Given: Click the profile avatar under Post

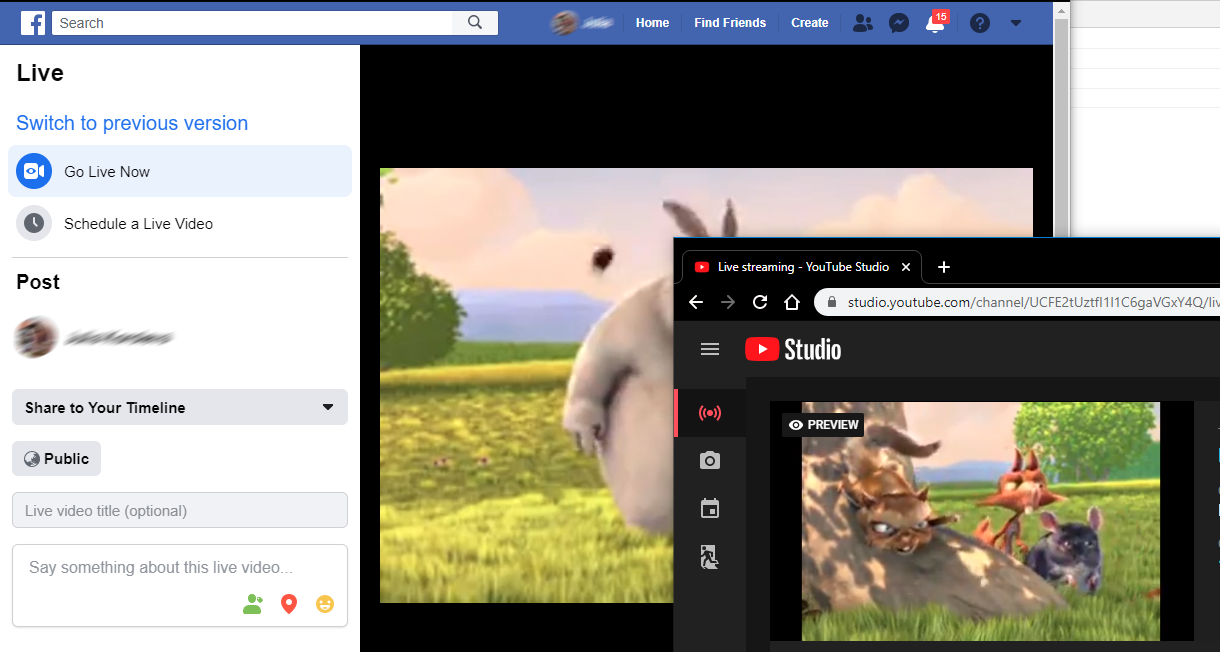Looking at the screenshot, I should [34, 338].
